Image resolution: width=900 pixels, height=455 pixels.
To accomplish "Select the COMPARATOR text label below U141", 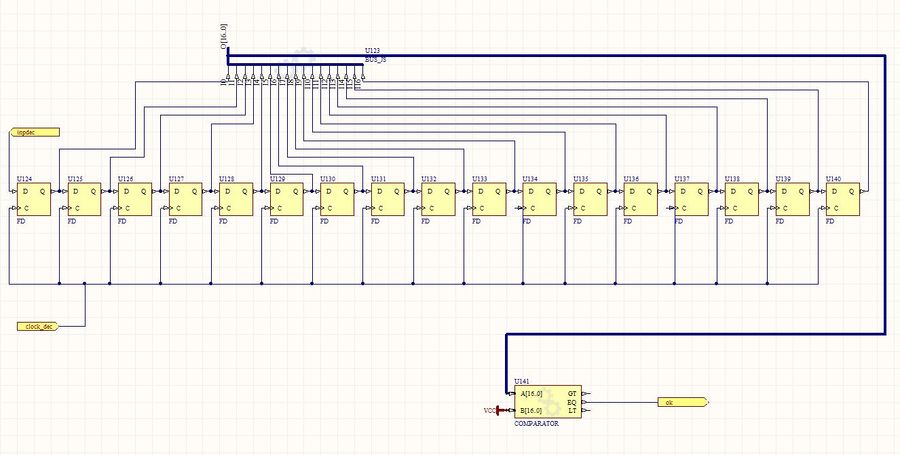I will coord(536,424).
